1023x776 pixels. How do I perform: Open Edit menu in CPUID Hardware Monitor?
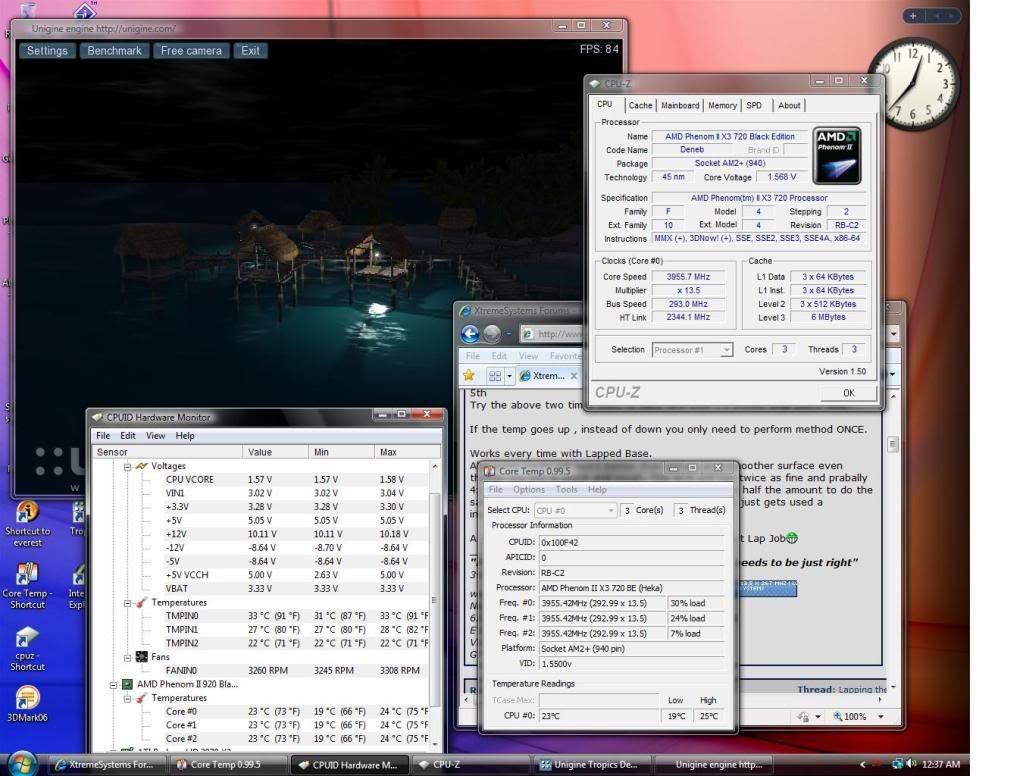[128, 435]
